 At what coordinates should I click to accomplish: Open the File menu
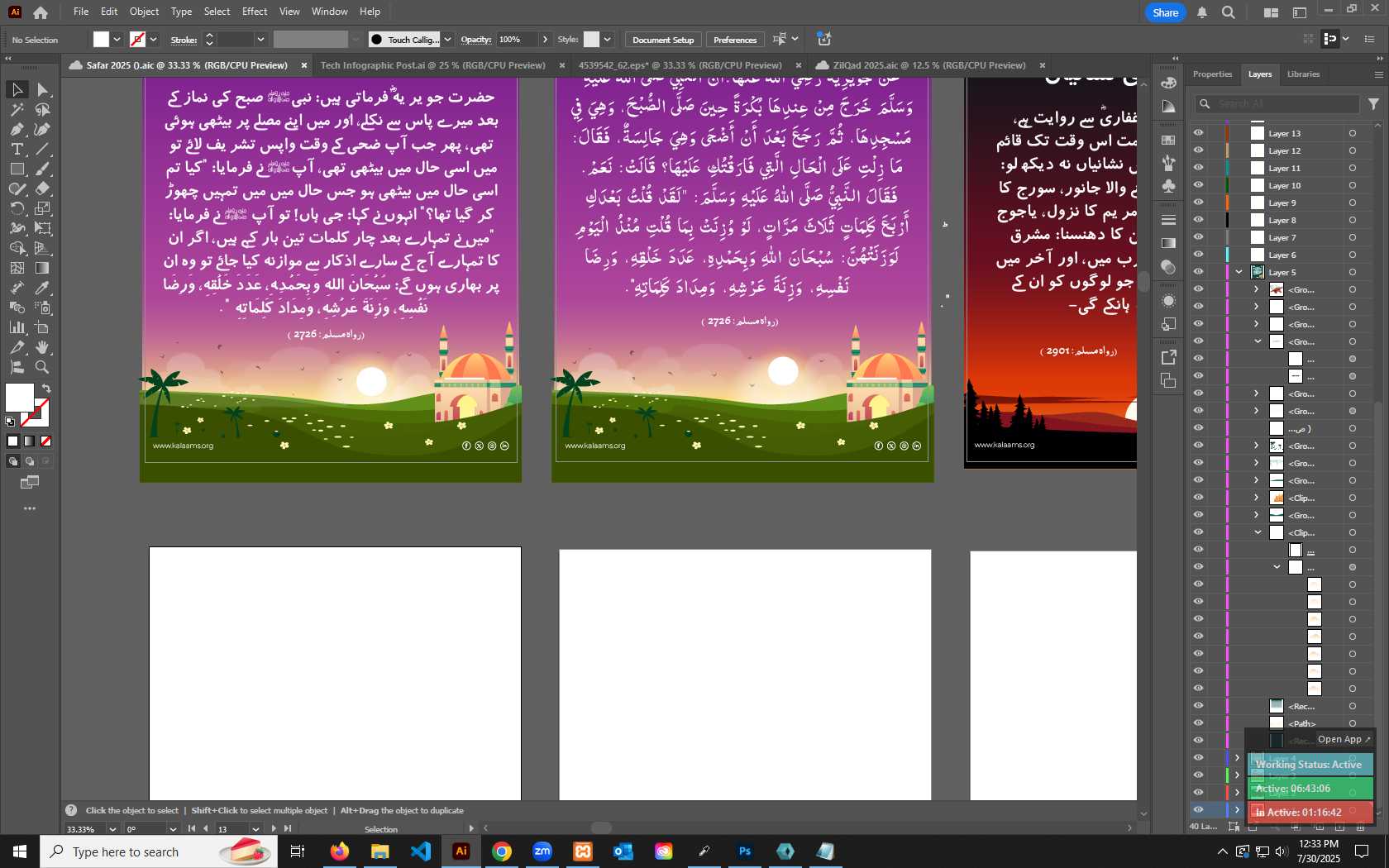(x=80, y=12)
